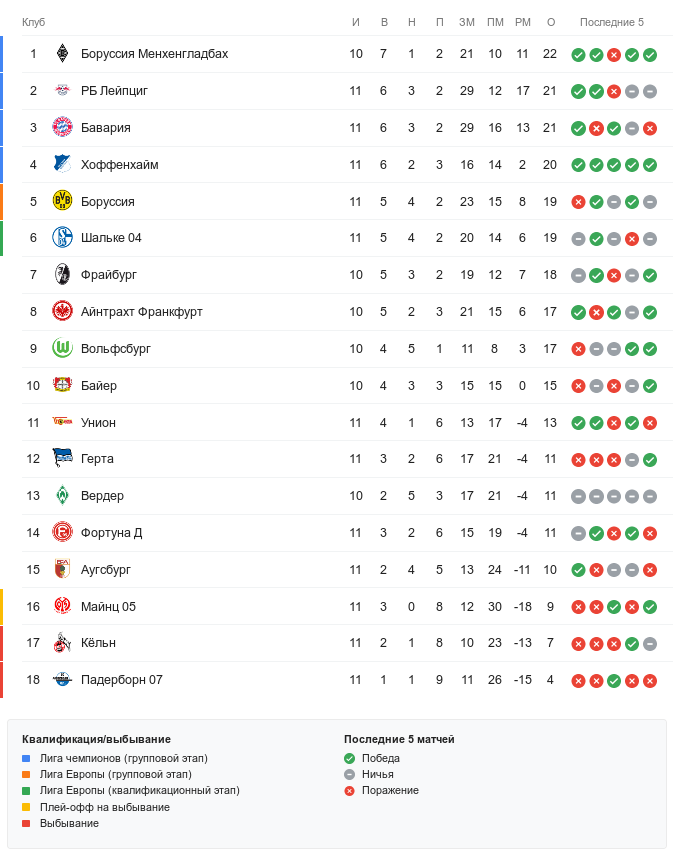Open the Падерборн 07 team link
The width and height of the screenshot is (673, 856).
pyautogui.click(x=121, y=680)
